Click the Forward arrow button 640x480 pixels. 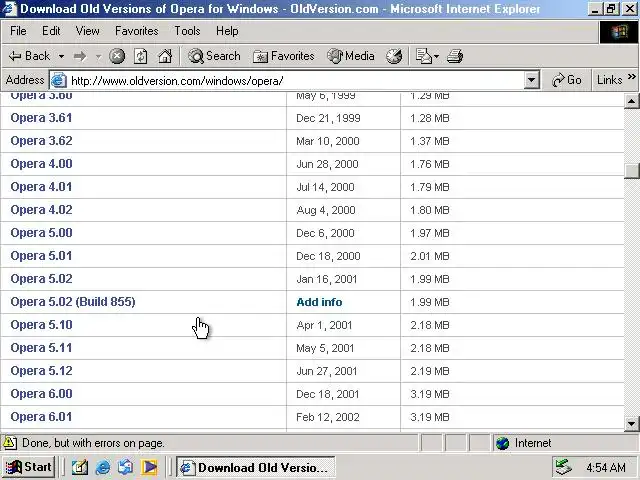(80, 56)
